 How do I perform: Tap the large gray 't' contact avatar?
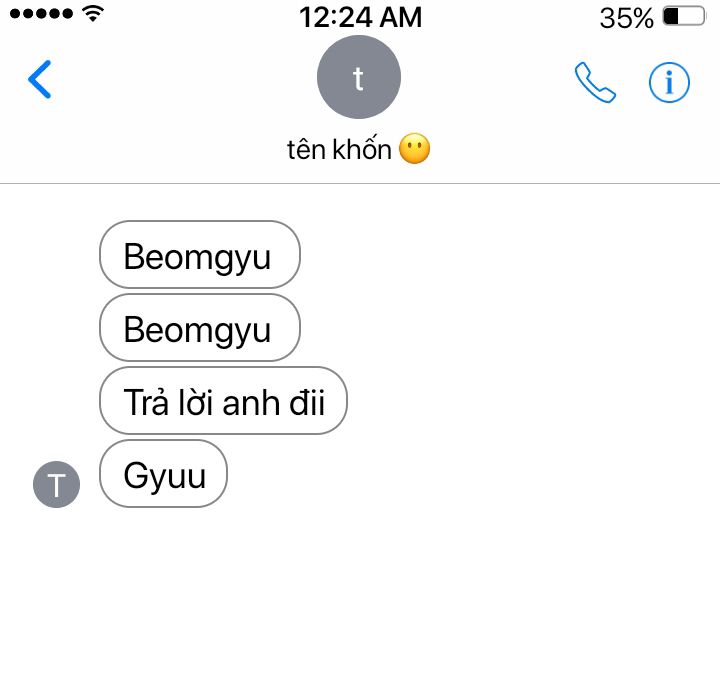(359, 77)
